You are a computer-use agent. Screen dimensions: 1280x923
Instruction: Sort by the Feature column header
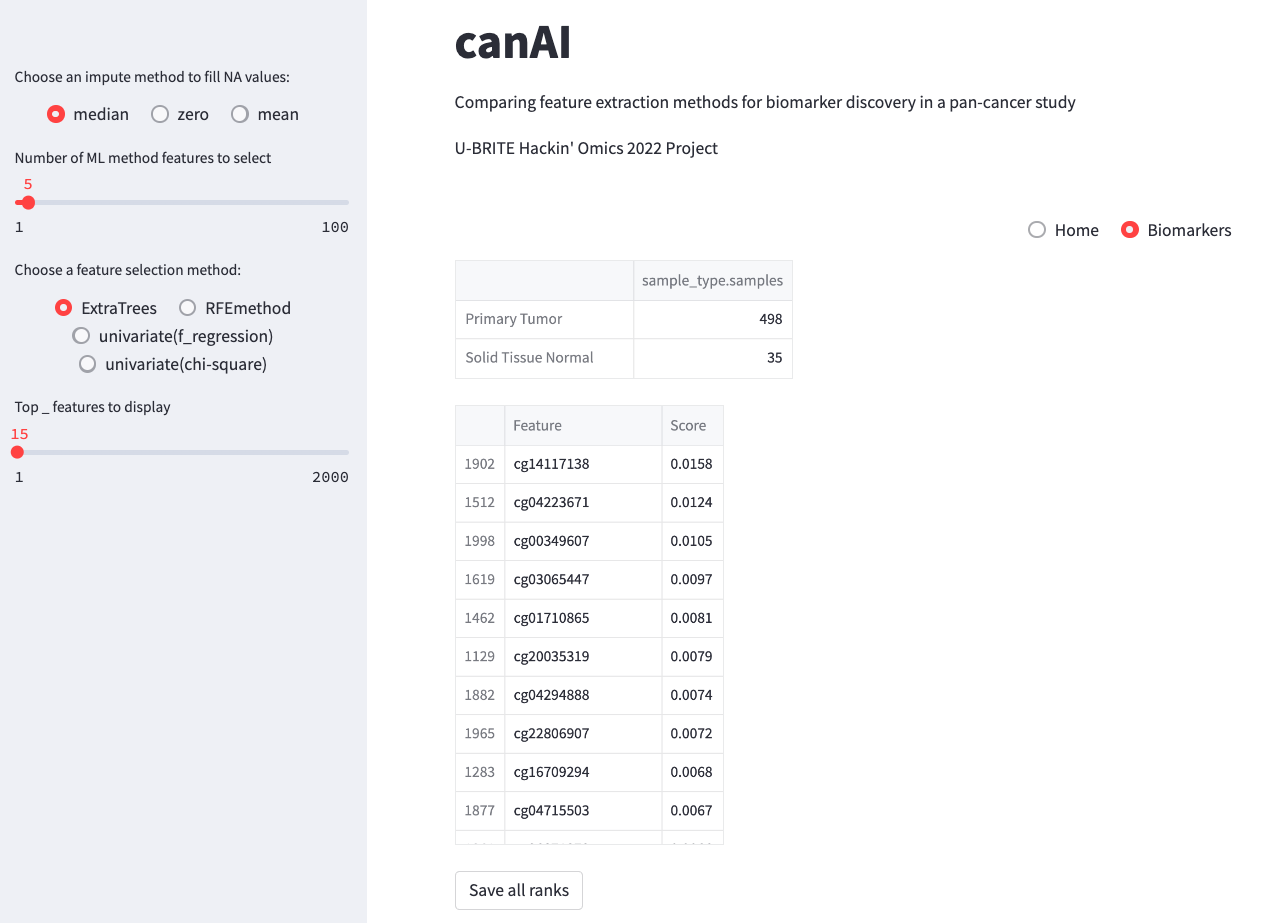(x=582, y=425)
